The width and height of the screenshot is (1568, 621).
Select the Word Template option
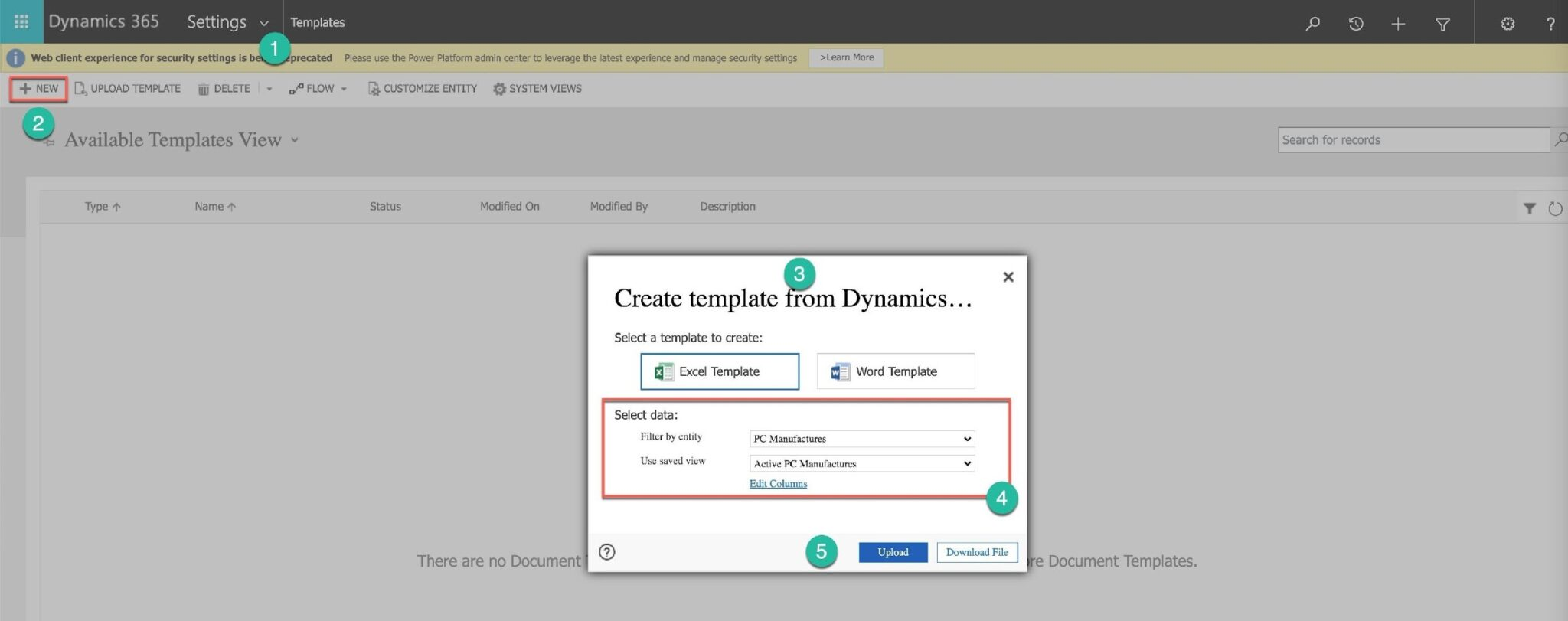click(896, 371)
